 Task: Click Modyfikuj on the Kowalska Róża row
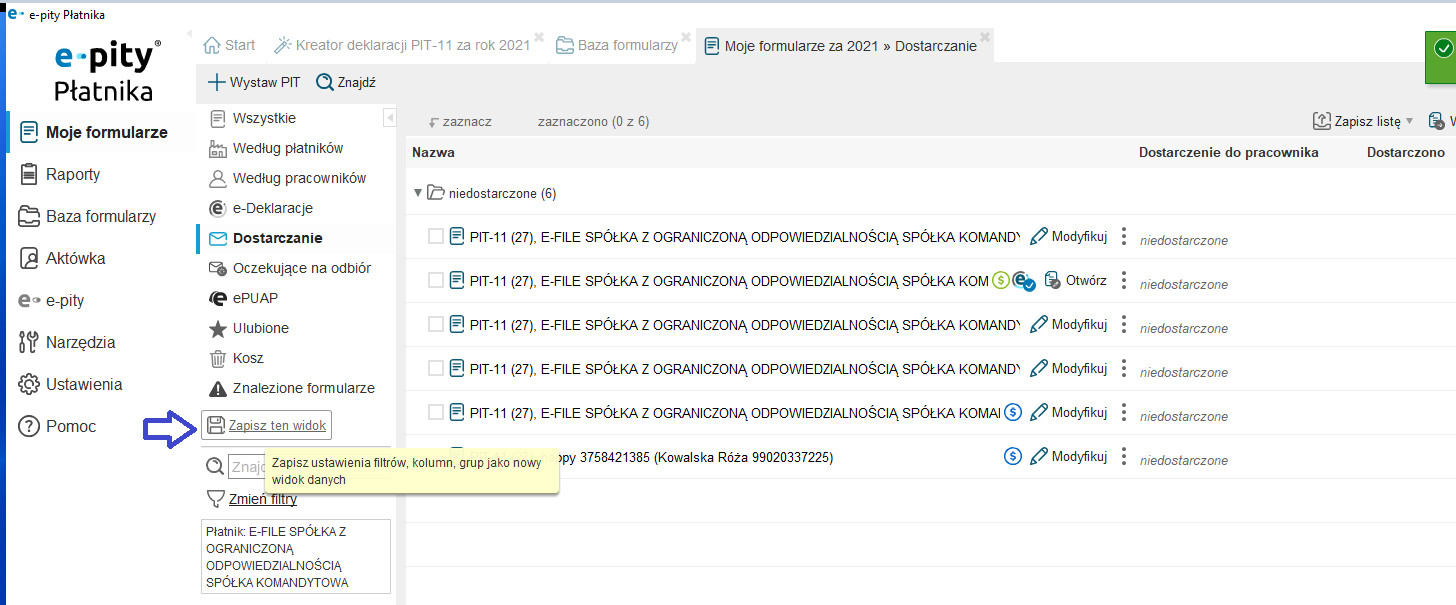click(x=1068, y=456)
